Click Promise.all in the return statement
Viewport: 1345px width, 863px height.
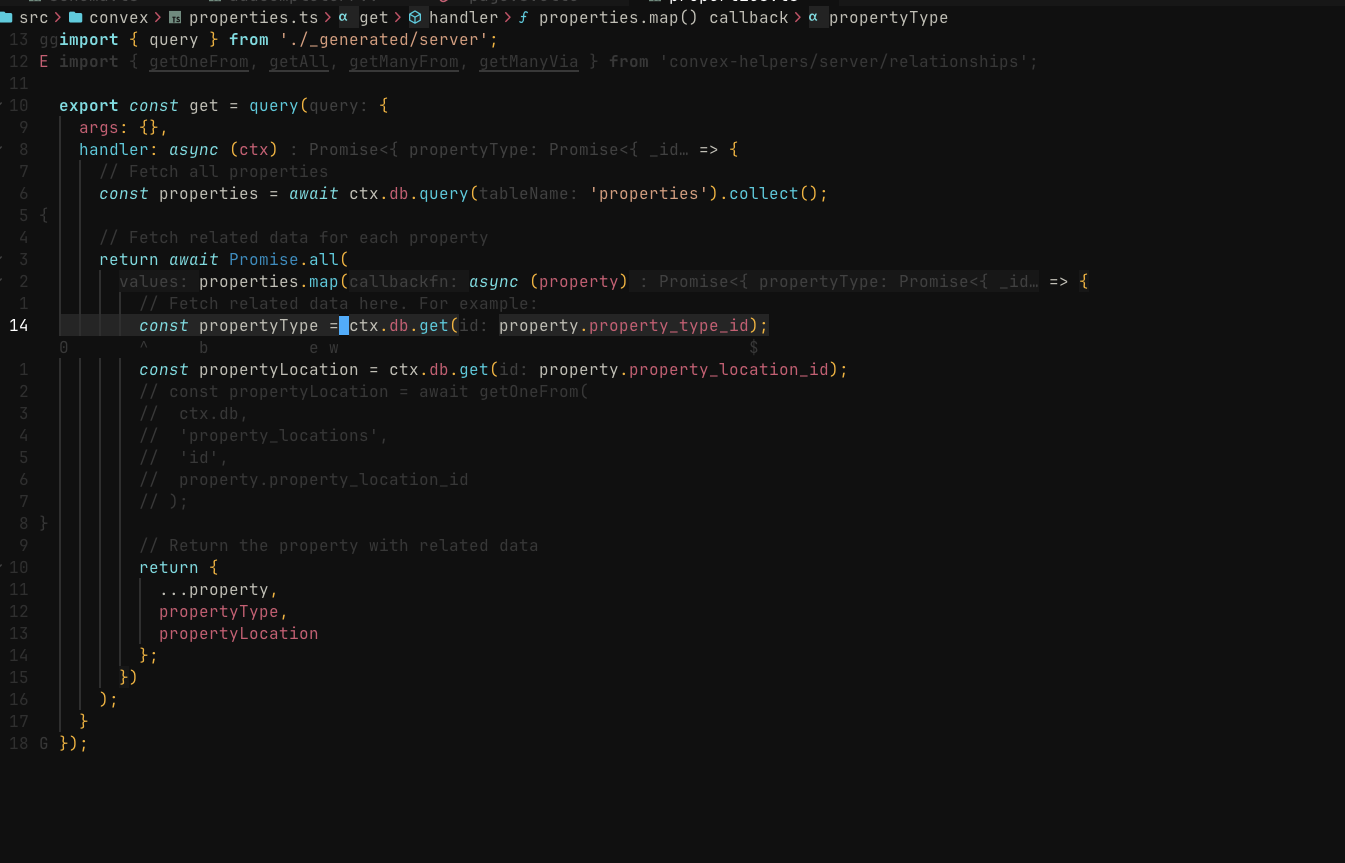click(284, 260)
